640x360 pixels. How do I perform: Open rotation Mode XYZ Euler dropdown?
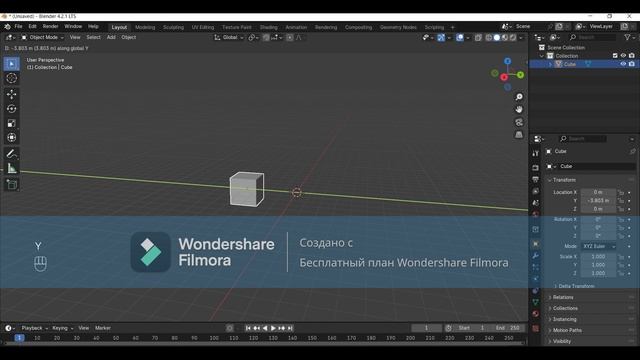point(598,247)
